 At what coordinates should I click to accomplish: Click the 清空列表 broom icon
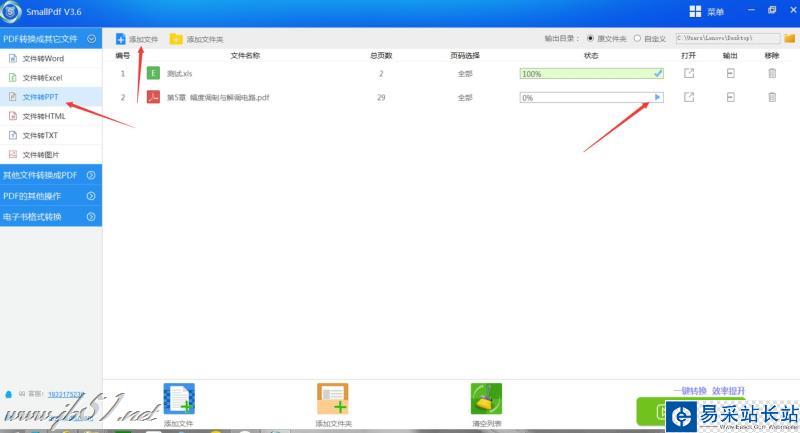(486, 398)
